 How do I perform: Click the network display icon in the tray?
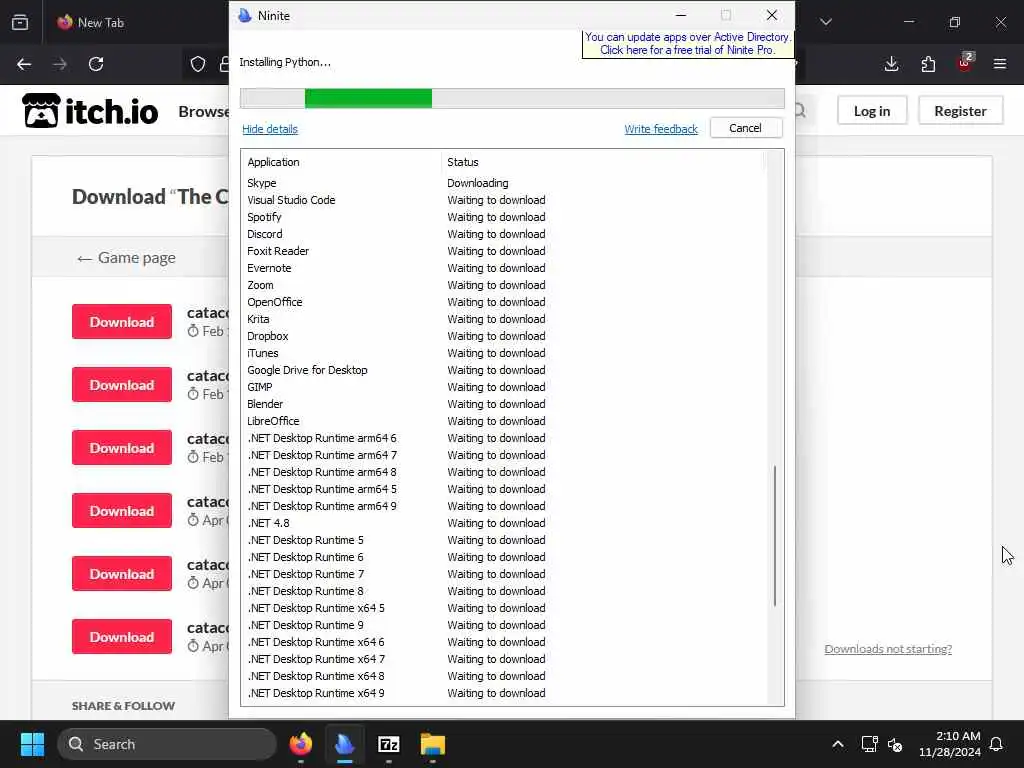869,744
